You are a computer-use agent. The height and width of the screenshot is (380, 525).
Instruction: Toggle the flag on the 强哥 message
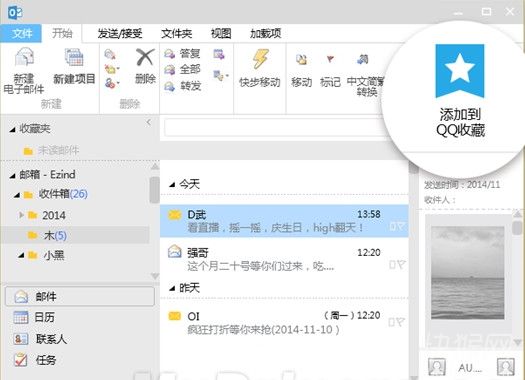(401, 265)
